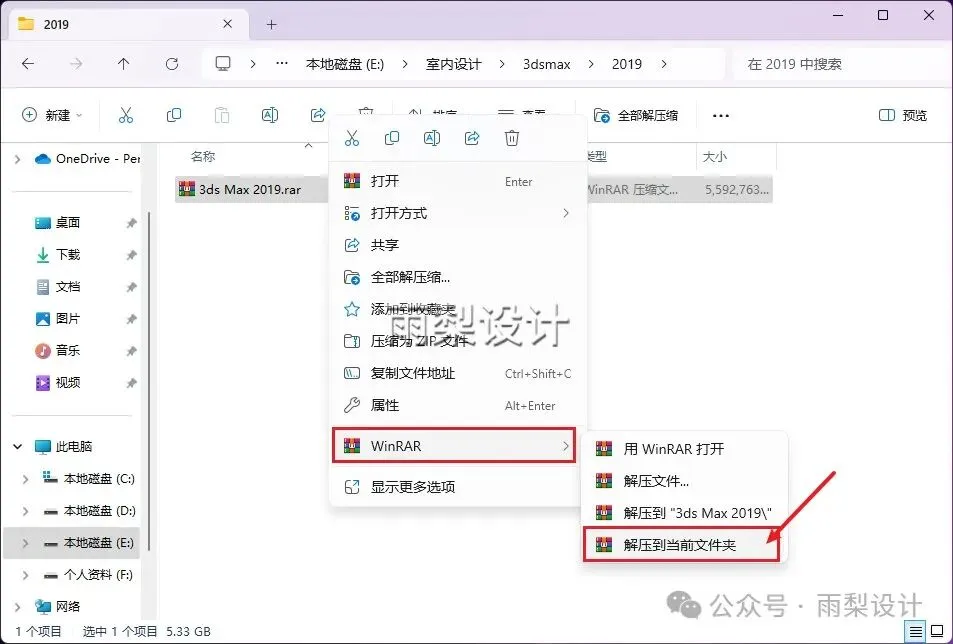
Task: Click the Copy icon in the explorer toolbar
Action: click(x=174, y=115)
